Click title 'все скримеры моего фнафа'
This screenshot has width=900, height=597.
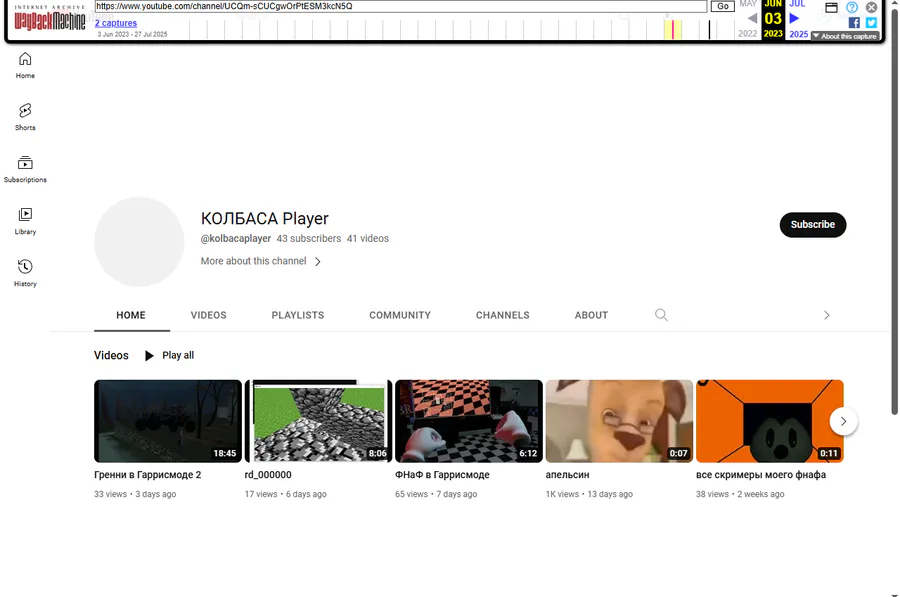(761, 475)
